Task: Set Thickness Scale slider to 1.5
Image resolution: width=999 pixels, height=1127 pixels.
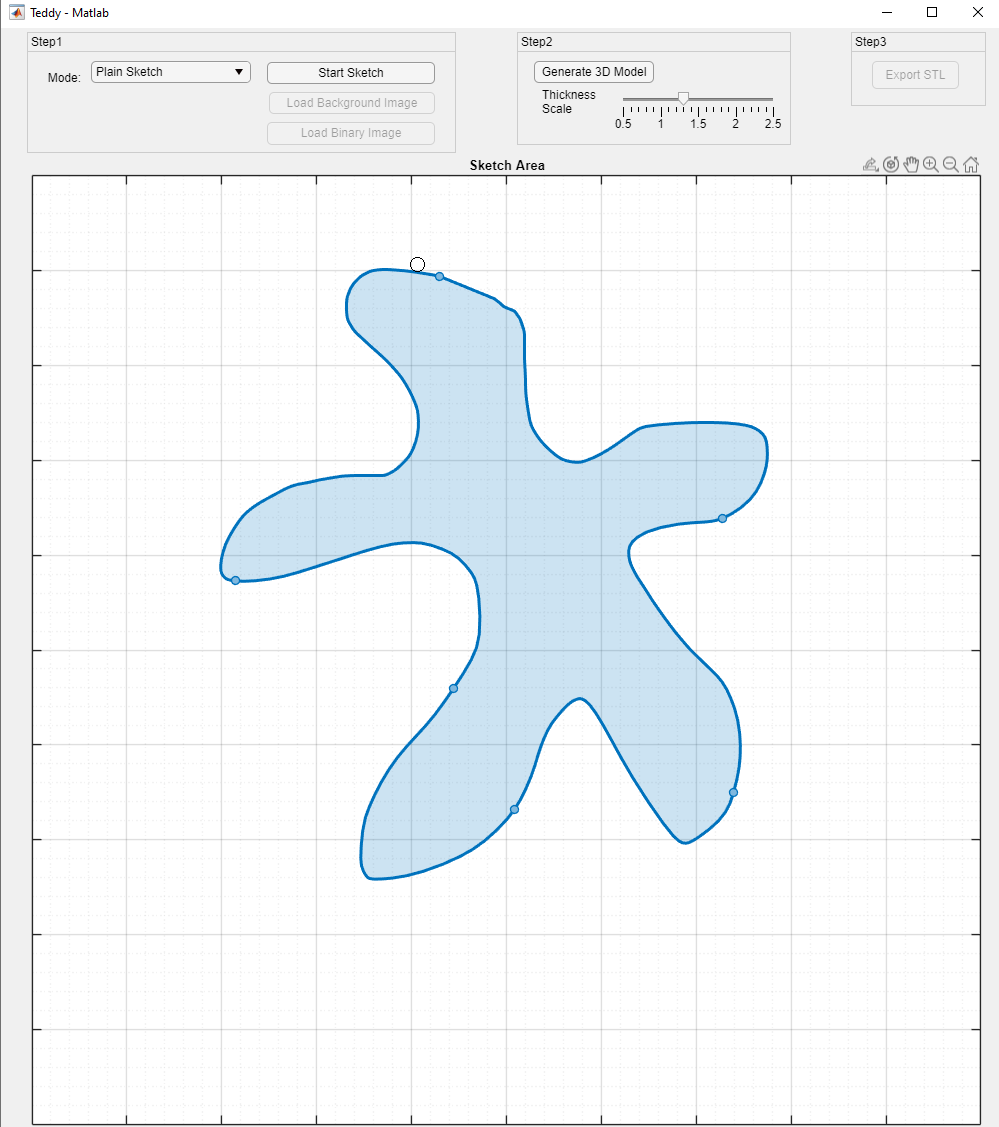Action: pyautogui.click(x=698, y=97)
